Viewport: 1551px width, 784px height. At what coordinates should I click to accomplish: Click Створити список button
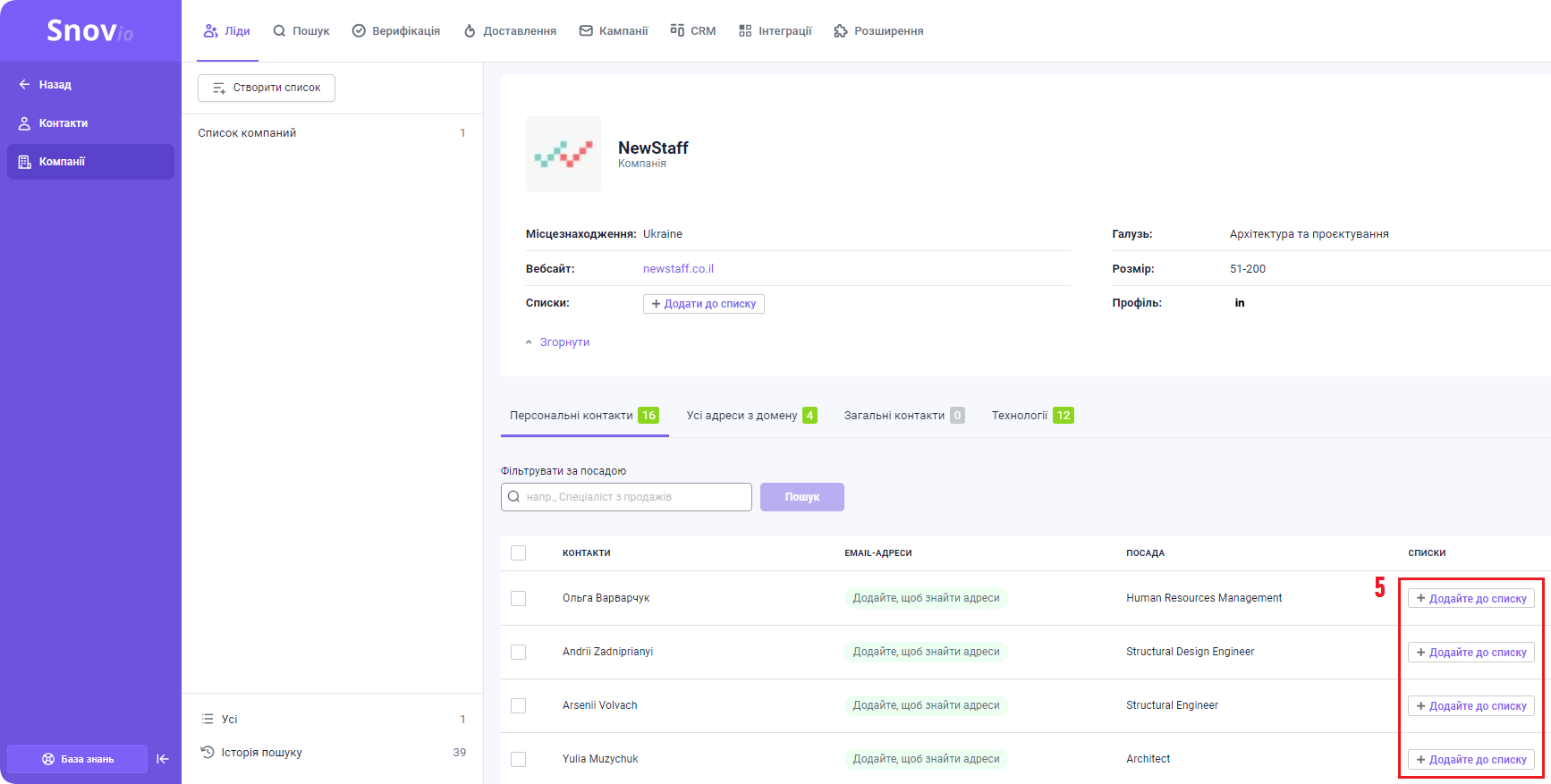point(267,88)
